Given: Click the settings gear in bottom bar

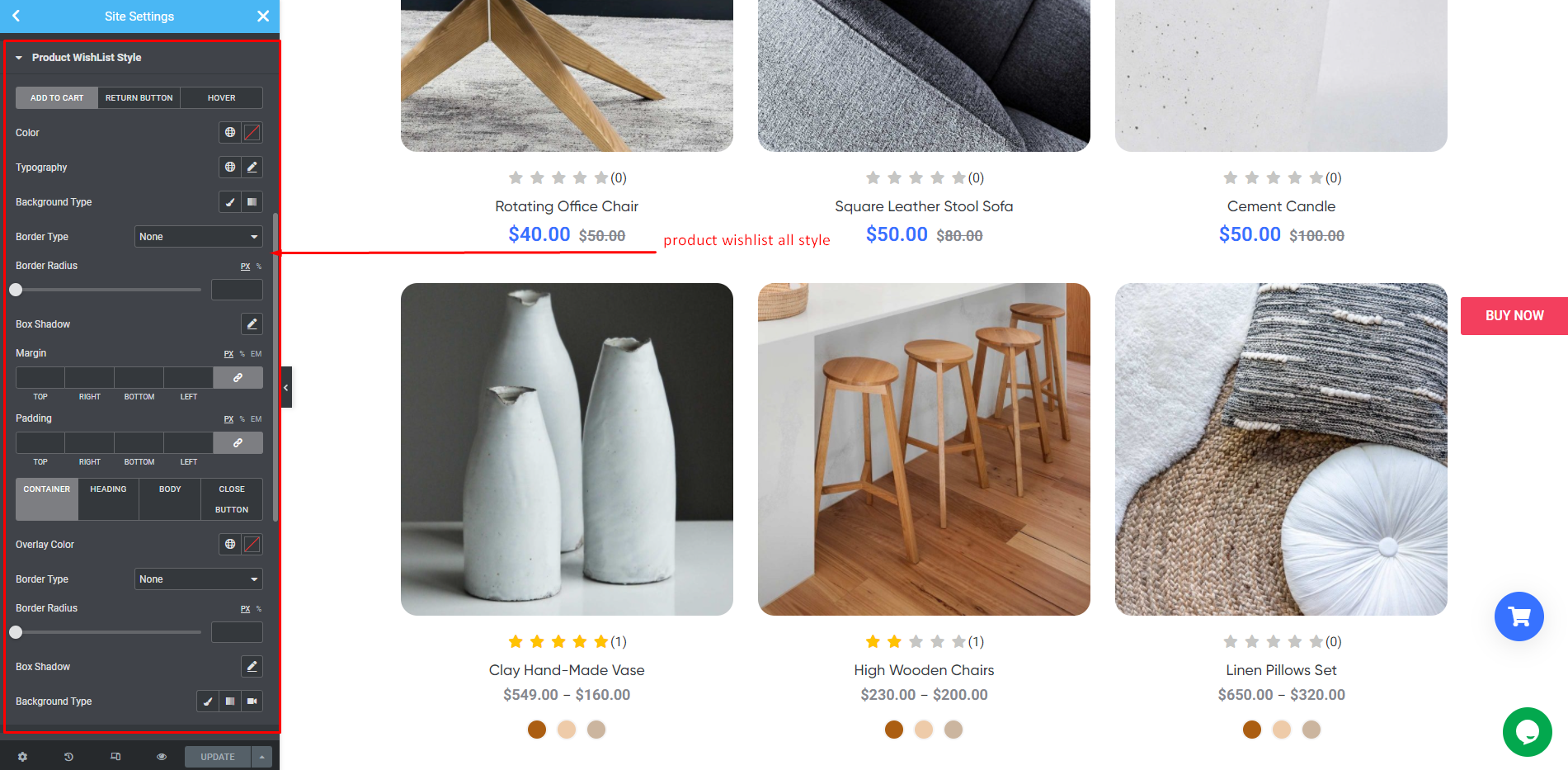Looking at the screenshot, I should (x=22, y=757).
